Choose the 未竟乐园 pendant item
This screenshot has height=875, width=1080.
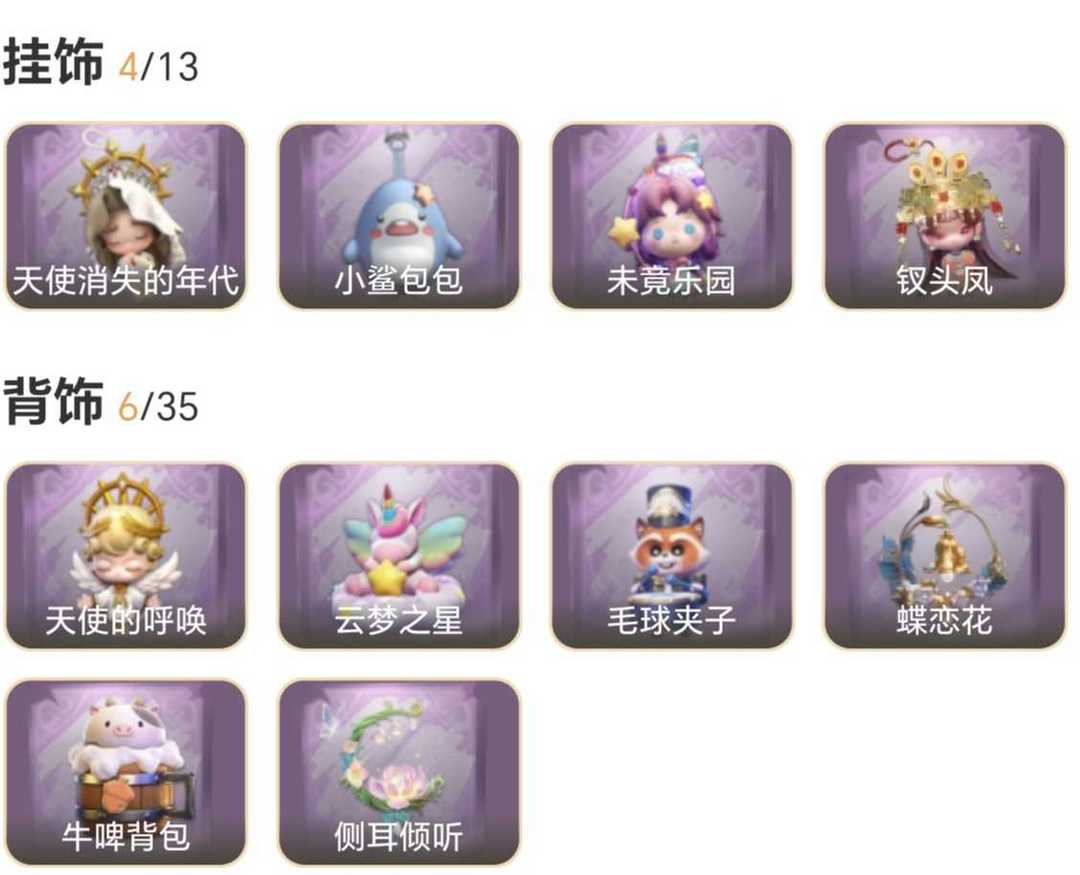point(672,216)
